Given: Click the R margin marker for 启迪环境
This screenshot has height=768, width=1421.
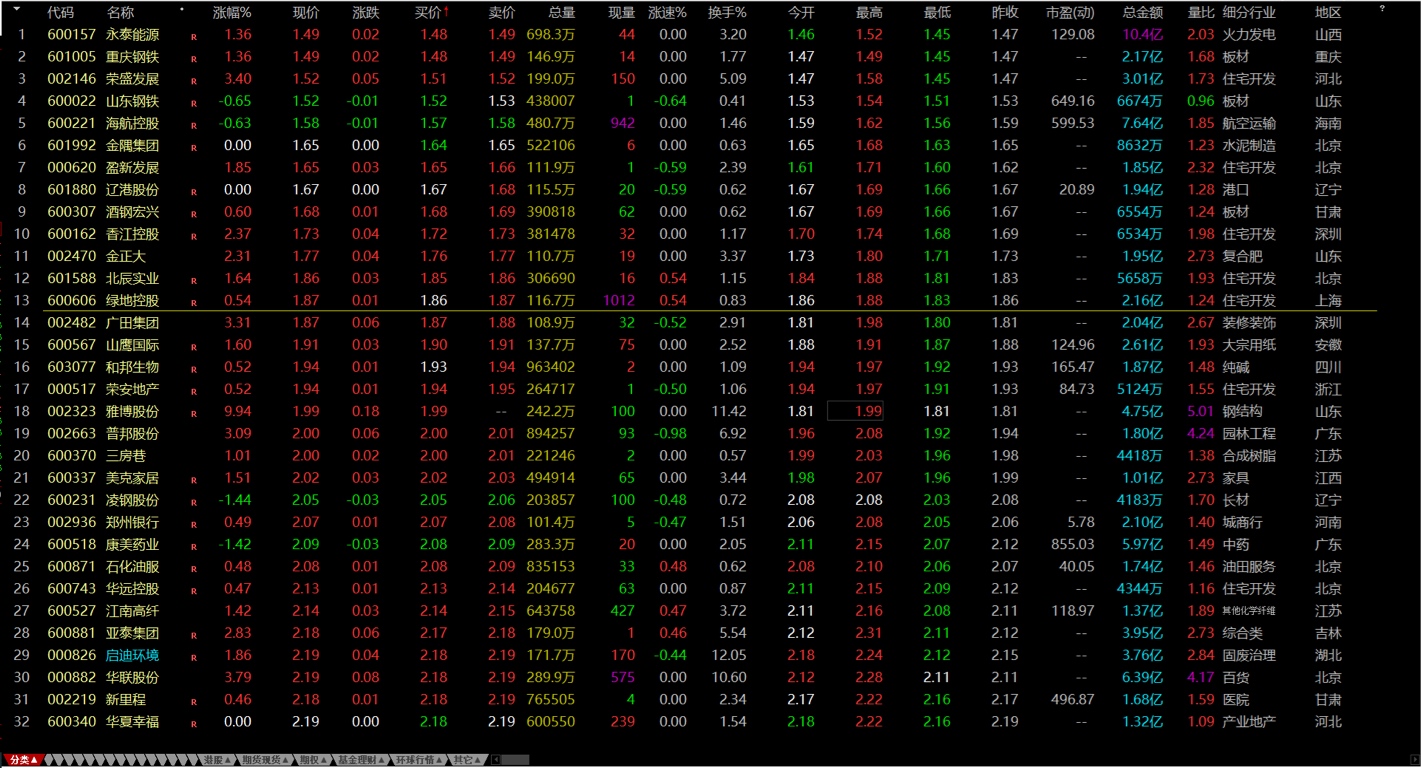Looking at the screenshot, I should [194, 657].
